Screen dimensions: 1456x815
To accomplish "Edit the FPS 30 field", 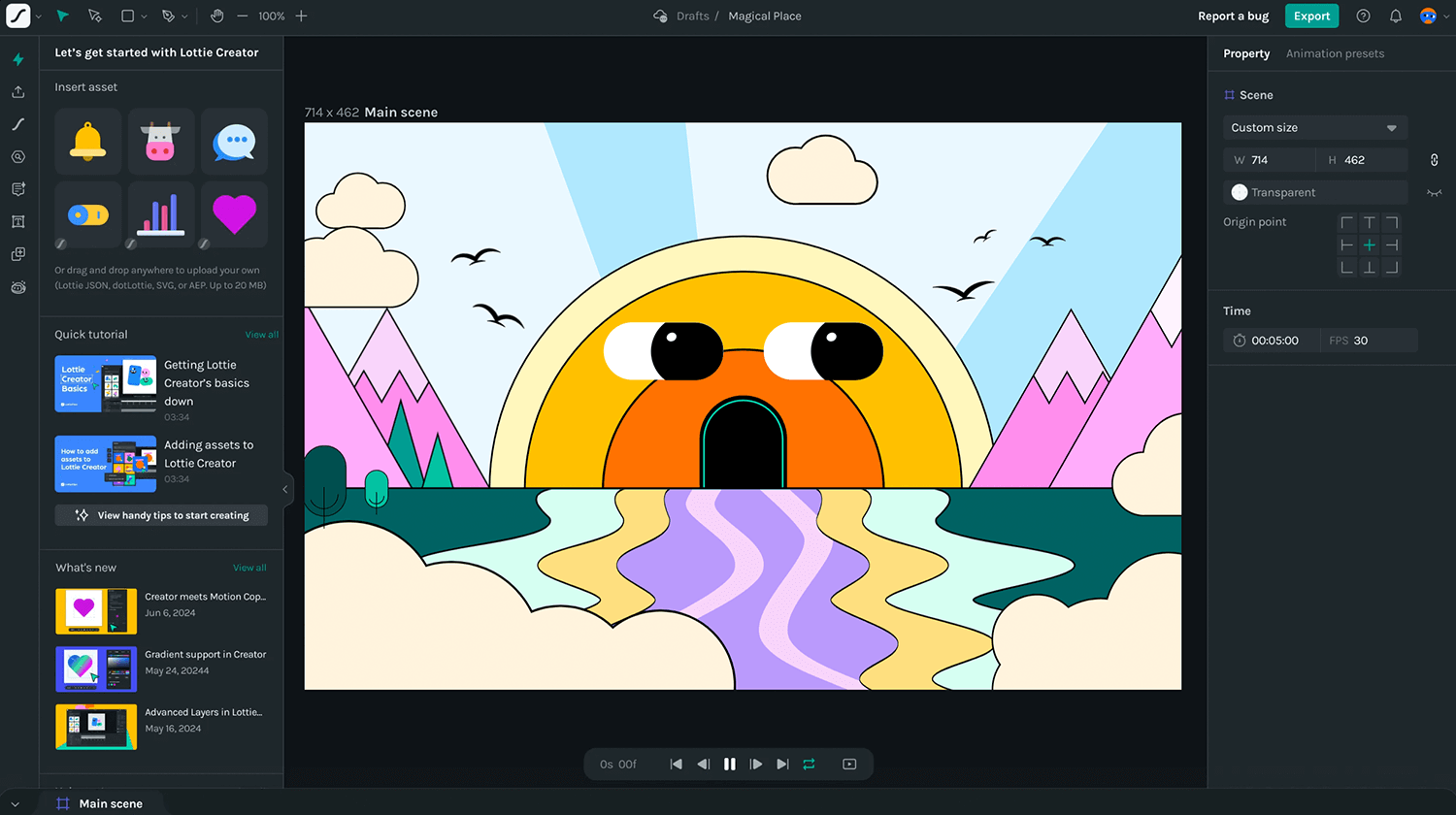I will click(x=1369, y=341).
